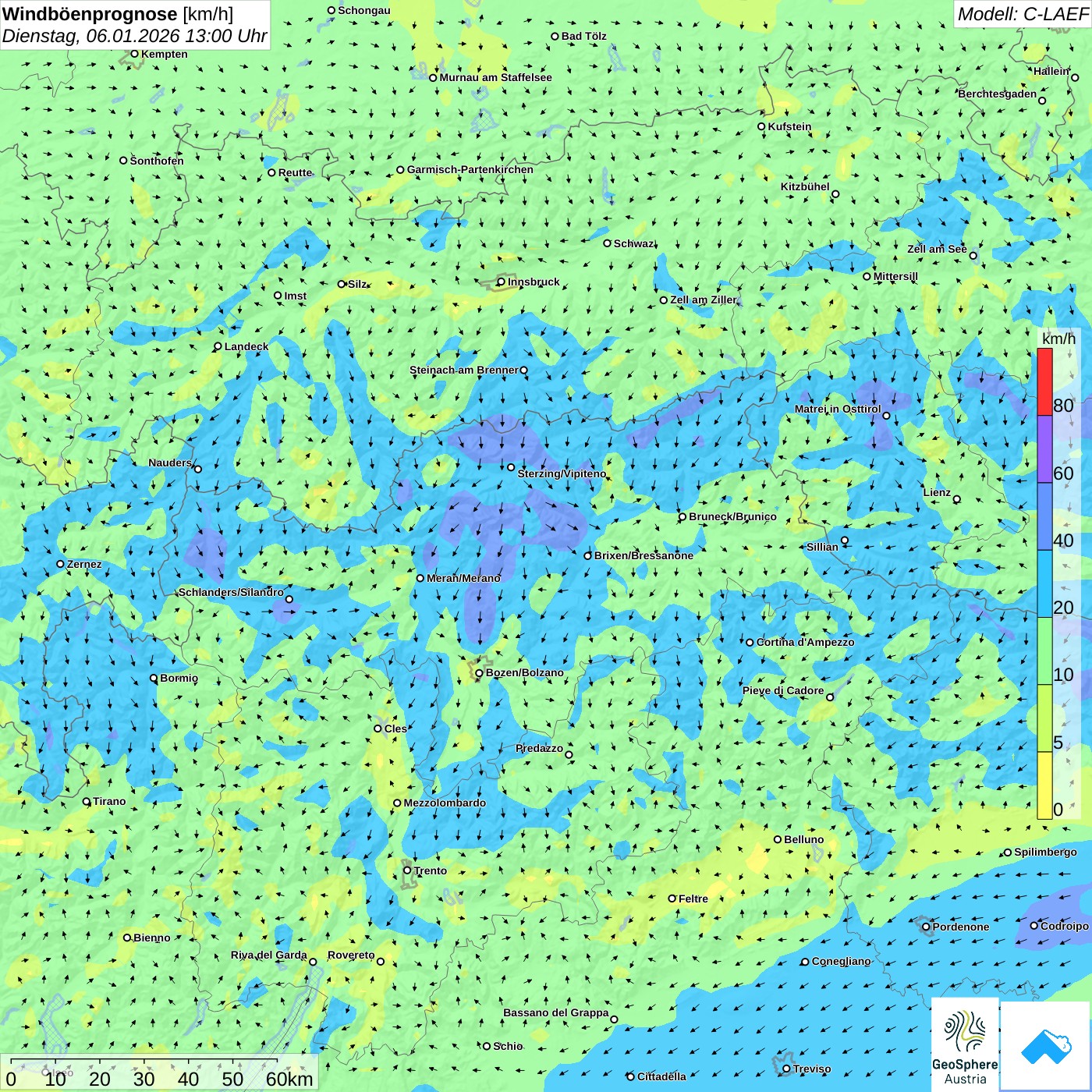The height and width of the screenshot is (1092, 1092).
Task: Click the Bruneck/Brunico label
Action: [733, 516]
